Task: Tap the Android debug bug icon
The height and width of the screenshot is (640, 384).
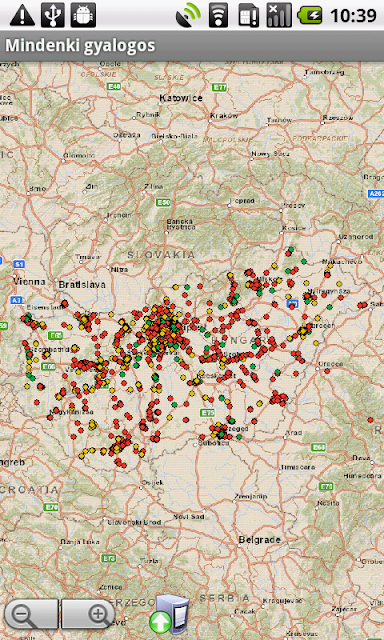Action: pyautogui.click(x=83, y=15)
